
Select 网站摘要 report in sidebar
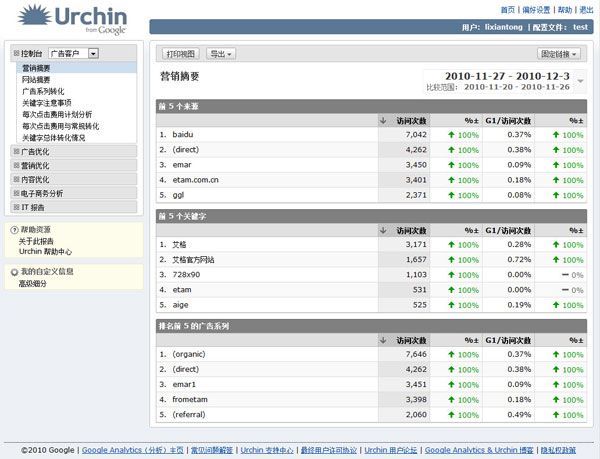pos(36,80)
